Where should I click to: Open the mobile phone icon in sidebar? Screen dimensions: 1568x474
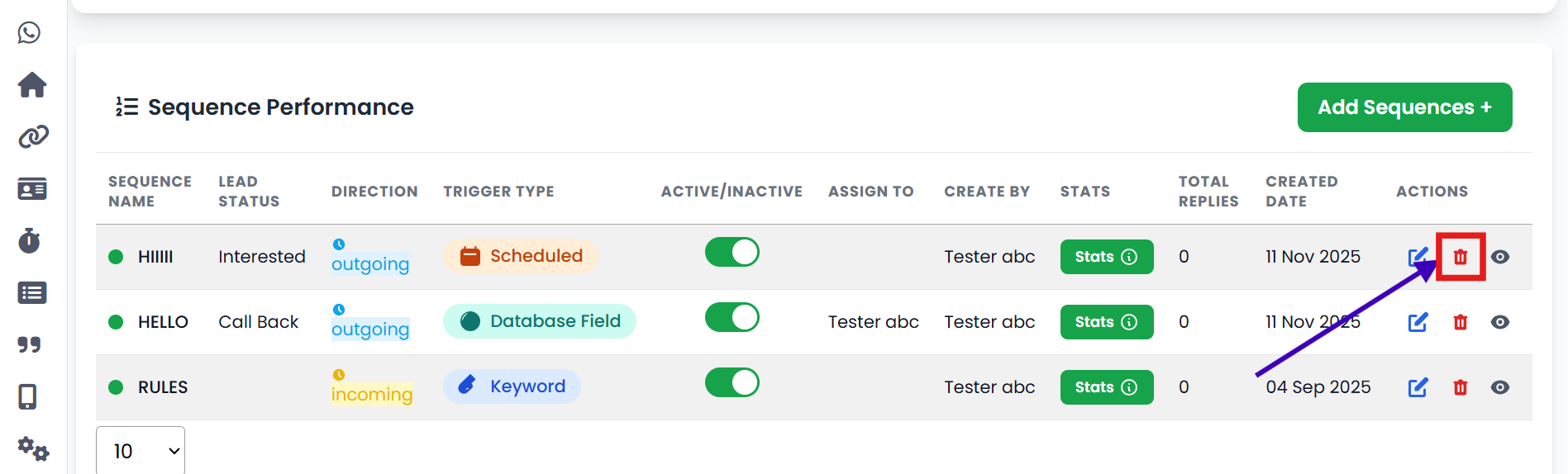pos(28,397)
